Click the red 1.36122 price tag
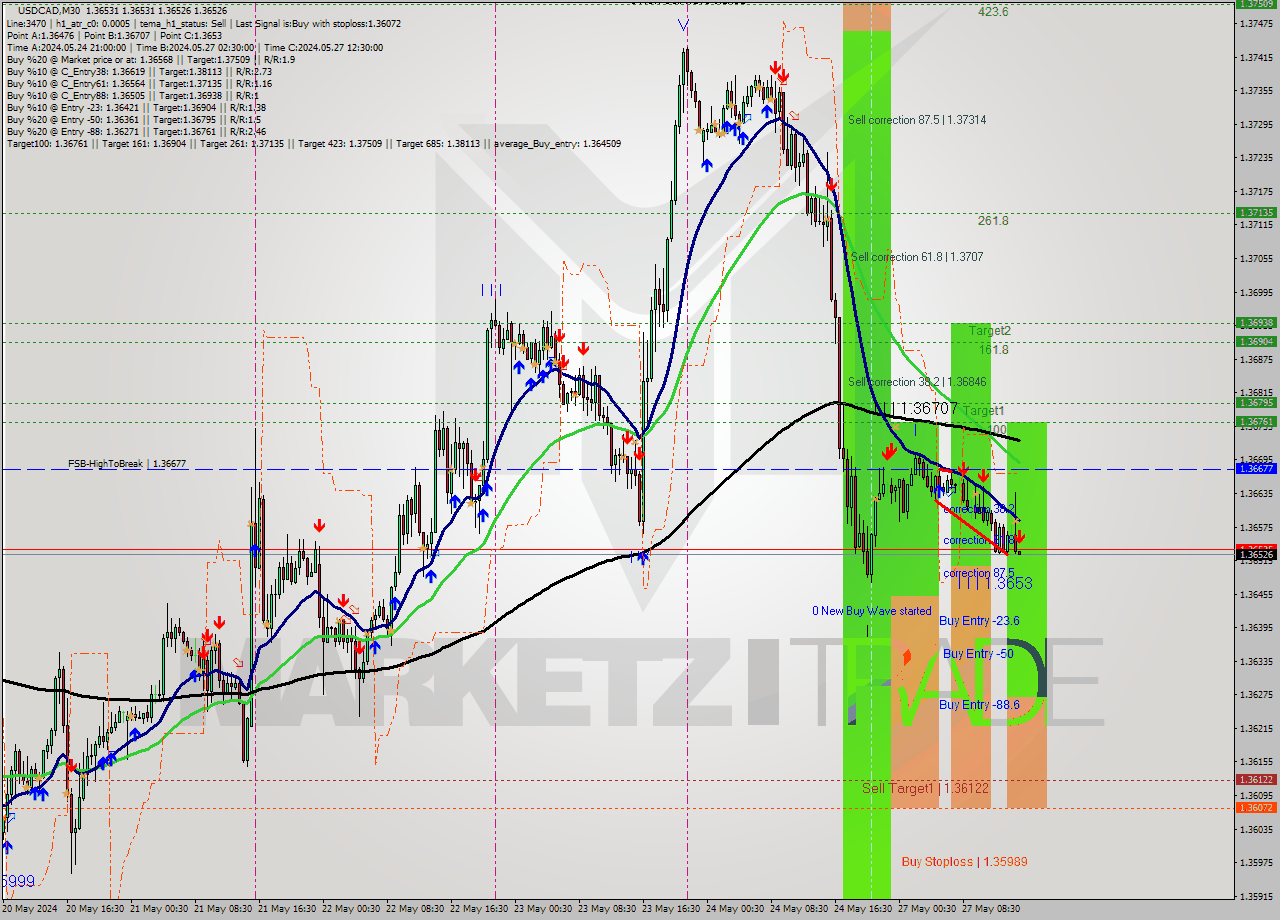1280x920 pixels. (x=1256, y=779)
